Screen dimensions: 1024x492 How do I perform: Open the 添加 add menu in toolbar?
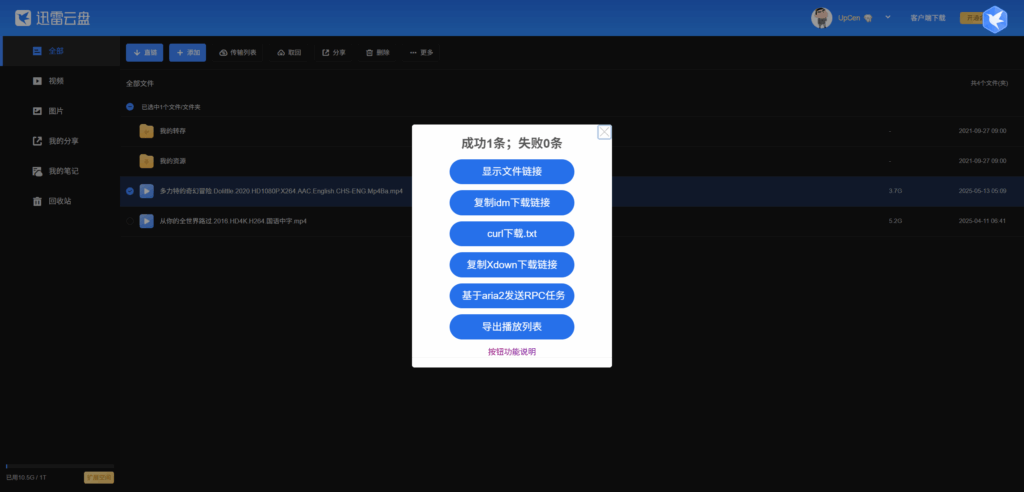pyautogui.click(x=187, y=52)
